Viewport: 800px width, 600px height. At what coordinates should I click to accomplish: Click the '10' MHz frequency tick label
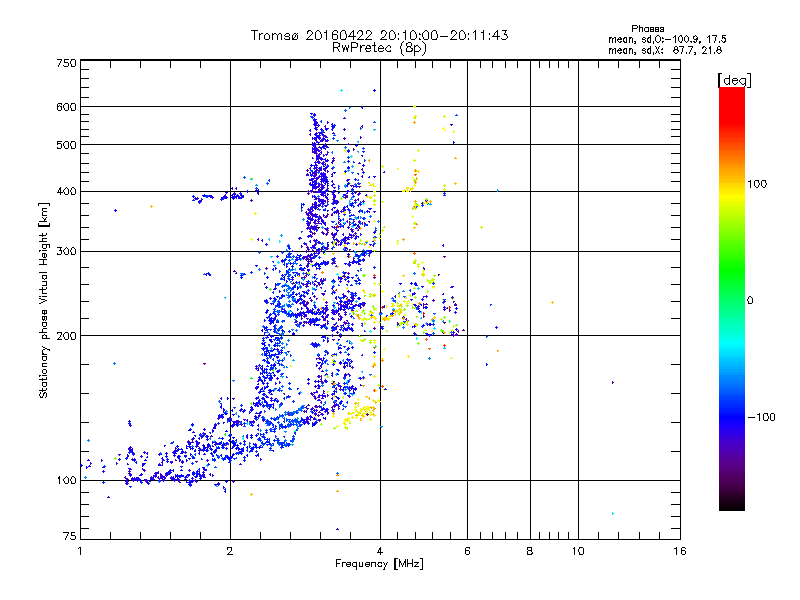tap(578, 551)
